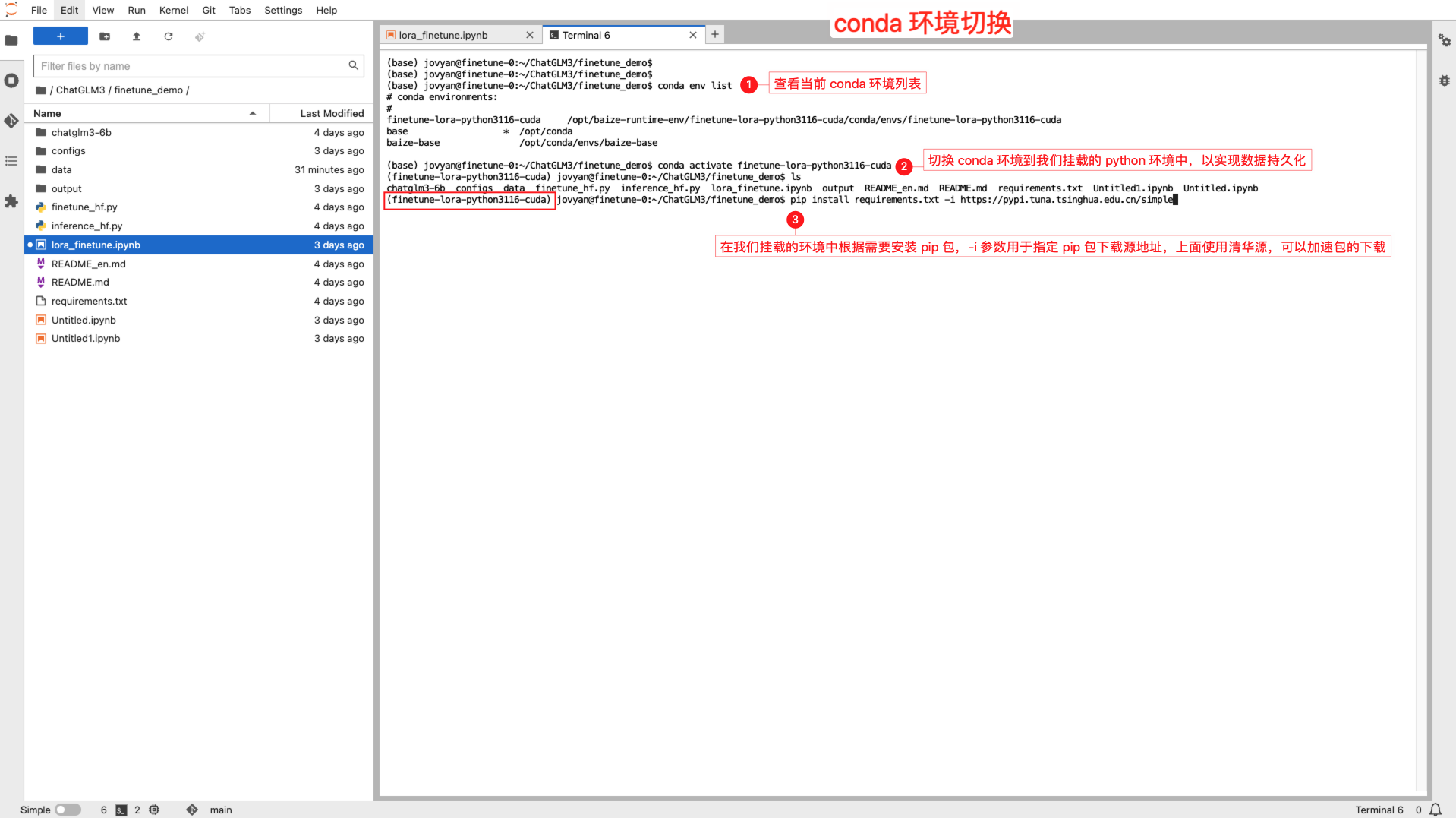1456x818 pixels.
Task: Click the Filter files by name field
Action: [193, 66]
